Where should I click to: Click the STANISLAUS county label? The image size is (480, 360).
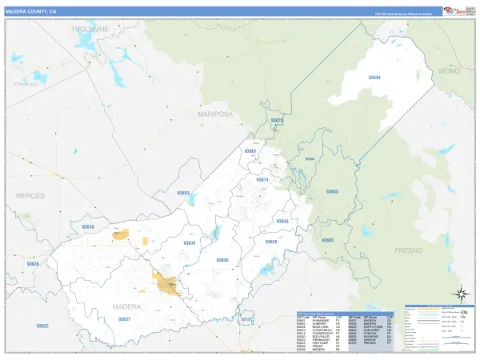(x=26, y=84)
